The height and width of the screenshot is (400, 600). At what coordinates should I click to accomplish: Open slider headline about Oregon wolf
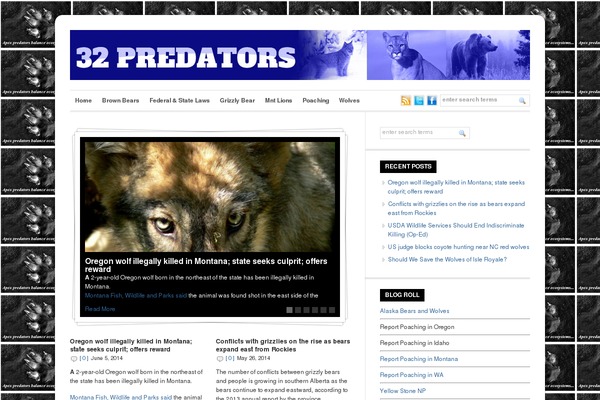pos(206,265)
